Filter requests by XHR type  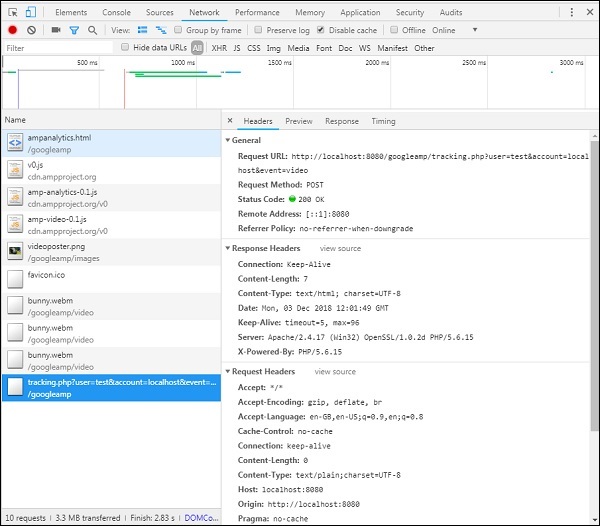(219, 47)
